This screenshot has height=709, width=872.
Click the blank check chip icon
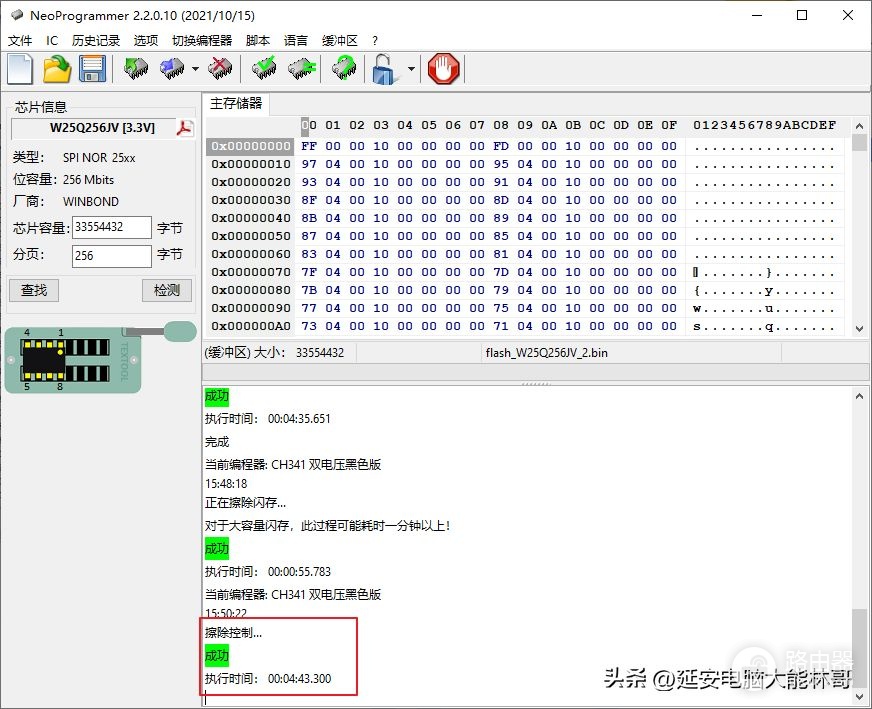[302, 69]
